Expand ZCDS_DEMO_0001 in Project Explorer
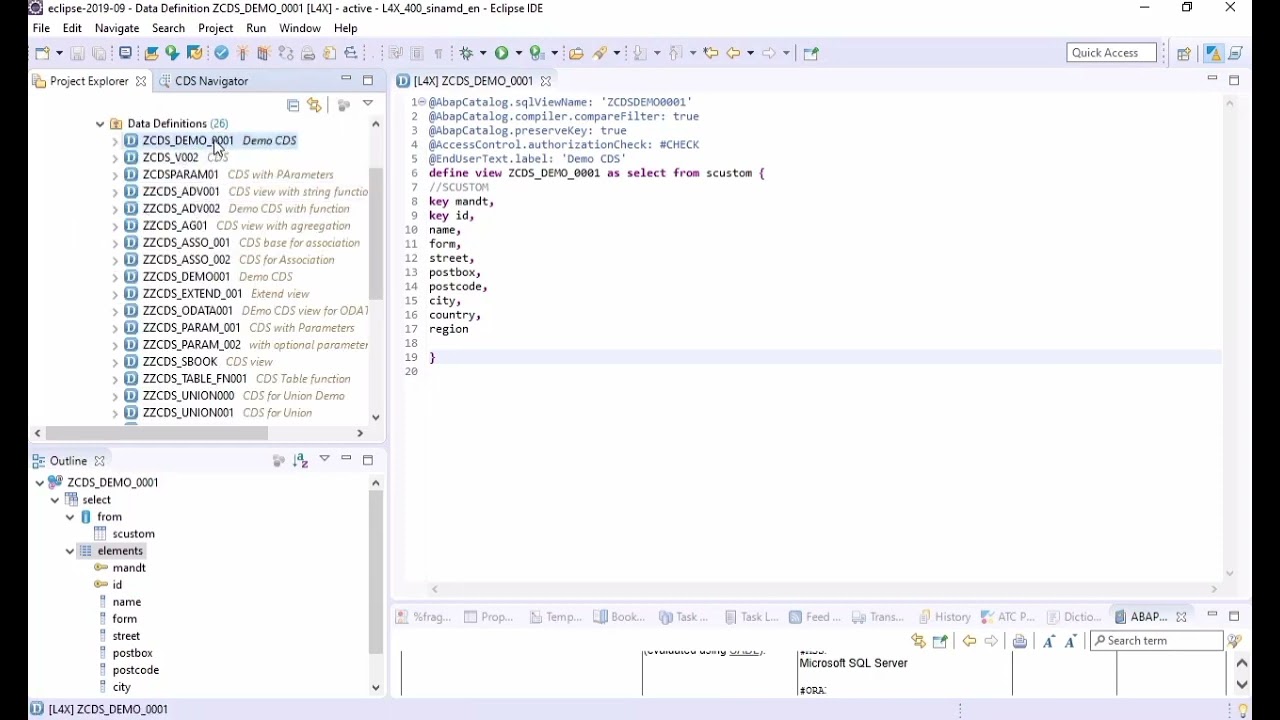The image size is (1280, 720). (115, 141)
